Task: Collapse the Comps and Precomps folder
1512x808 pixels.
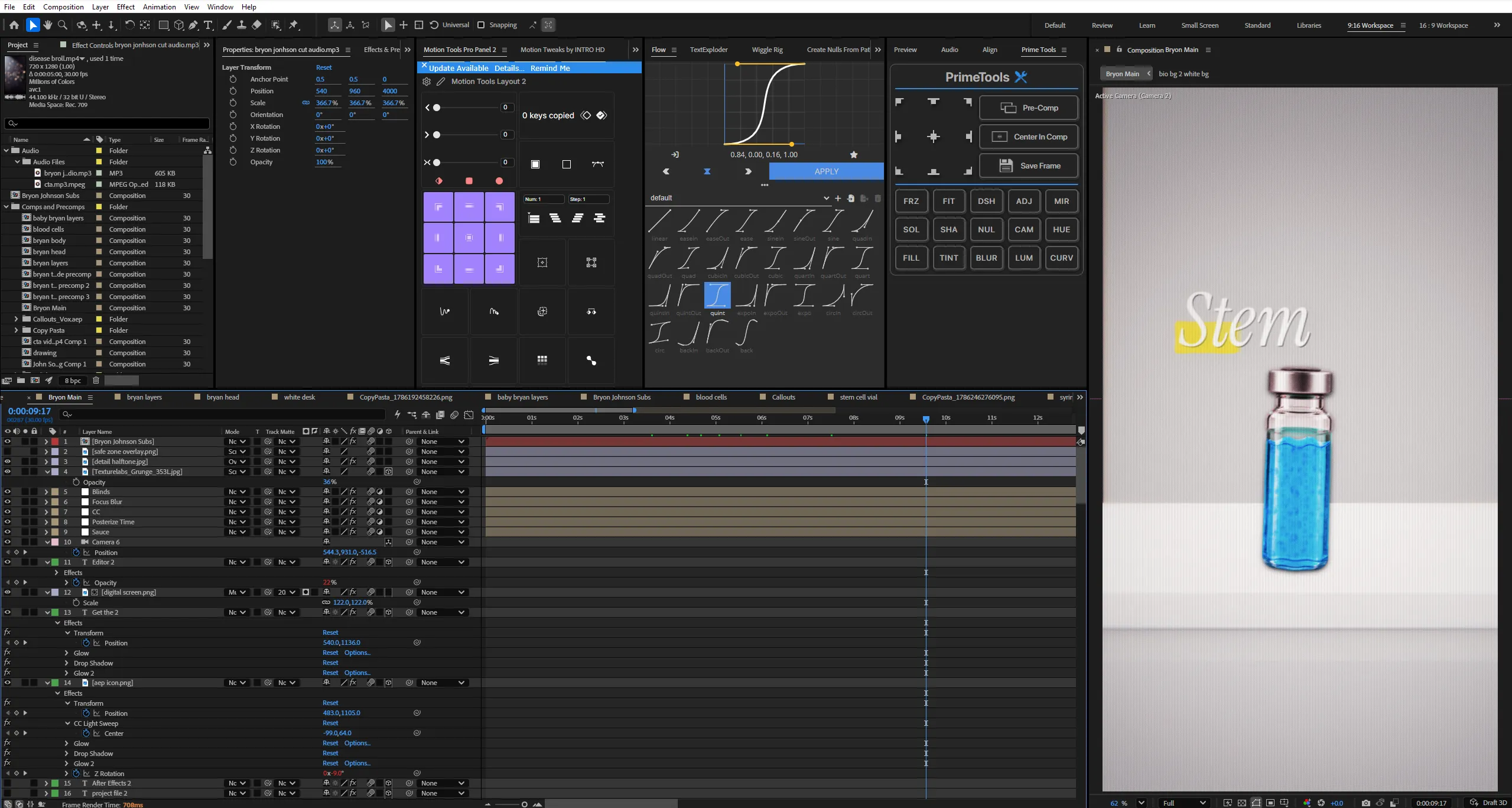Action: point(6,207)
